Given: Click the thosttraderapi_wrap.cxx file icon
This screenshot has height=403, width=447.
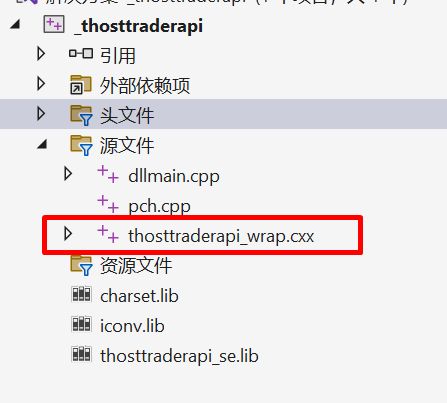Looking at the screenshot, I should [x=108, y=233].
